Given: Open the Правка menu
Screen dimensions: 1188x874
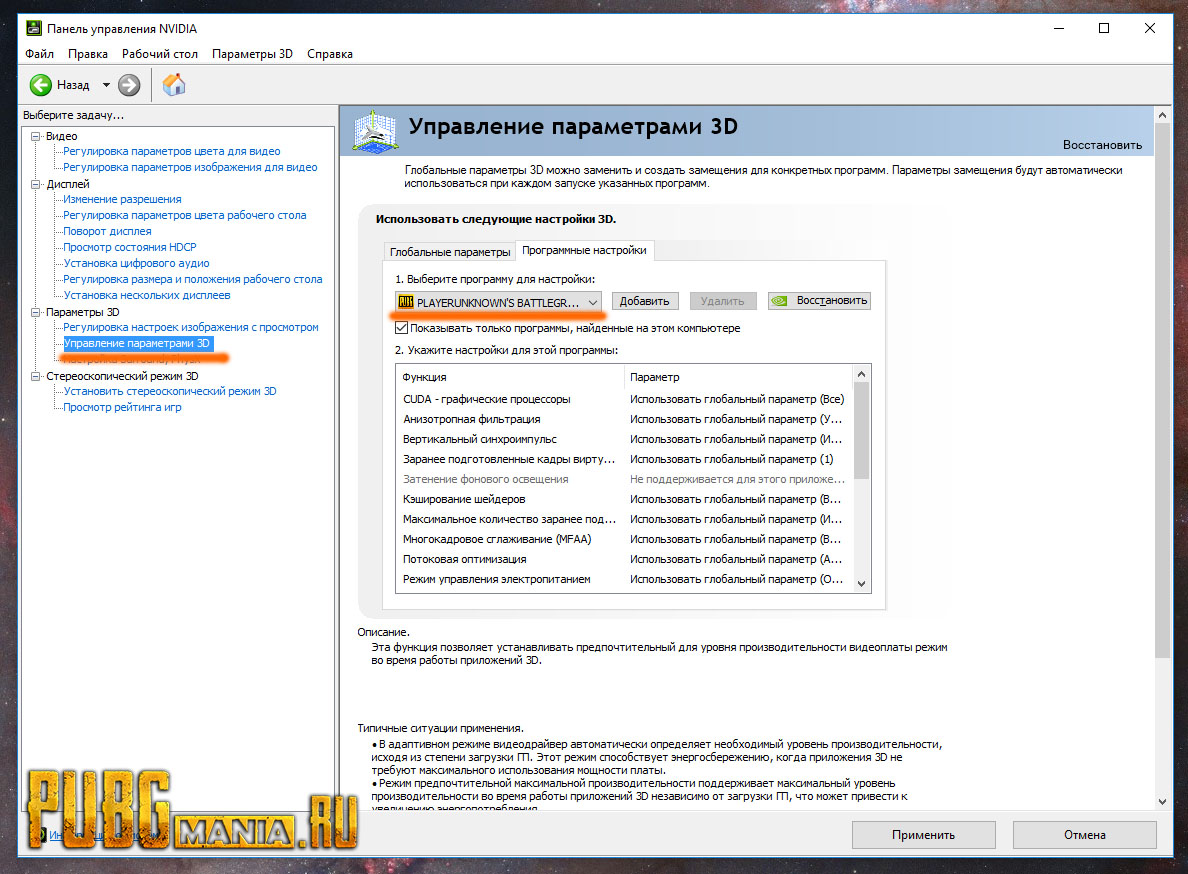Looking at the screenshot, I should point(88,54).
